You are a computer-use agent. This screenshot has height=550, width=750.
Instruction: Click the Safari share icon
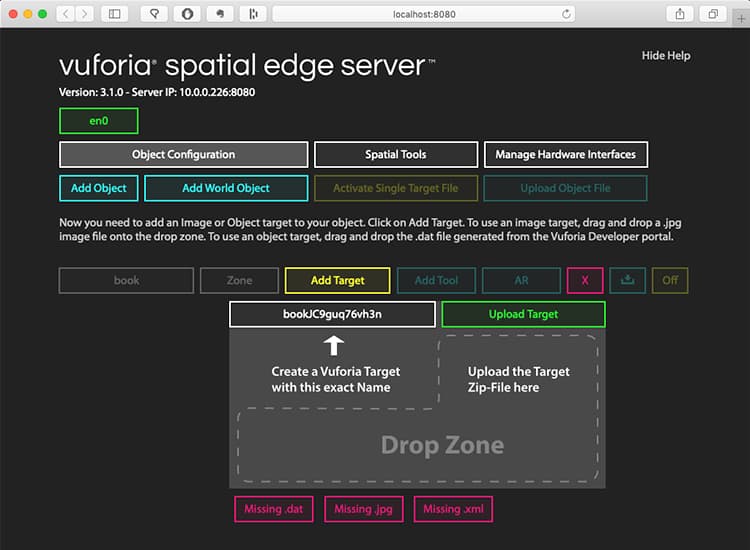pos(680,14)
